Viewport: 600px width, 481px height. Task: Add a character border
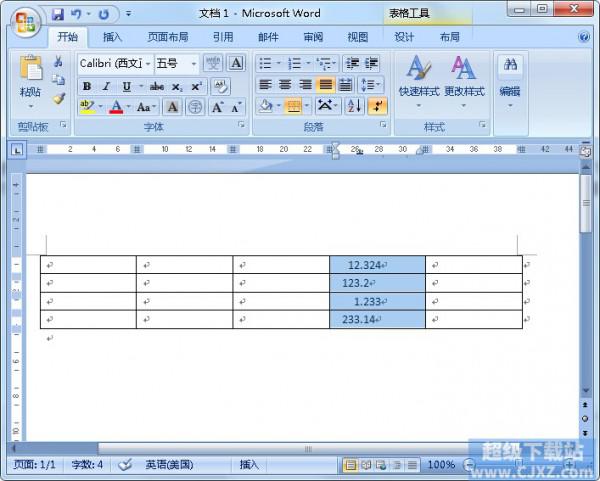(x=236, y=63)
